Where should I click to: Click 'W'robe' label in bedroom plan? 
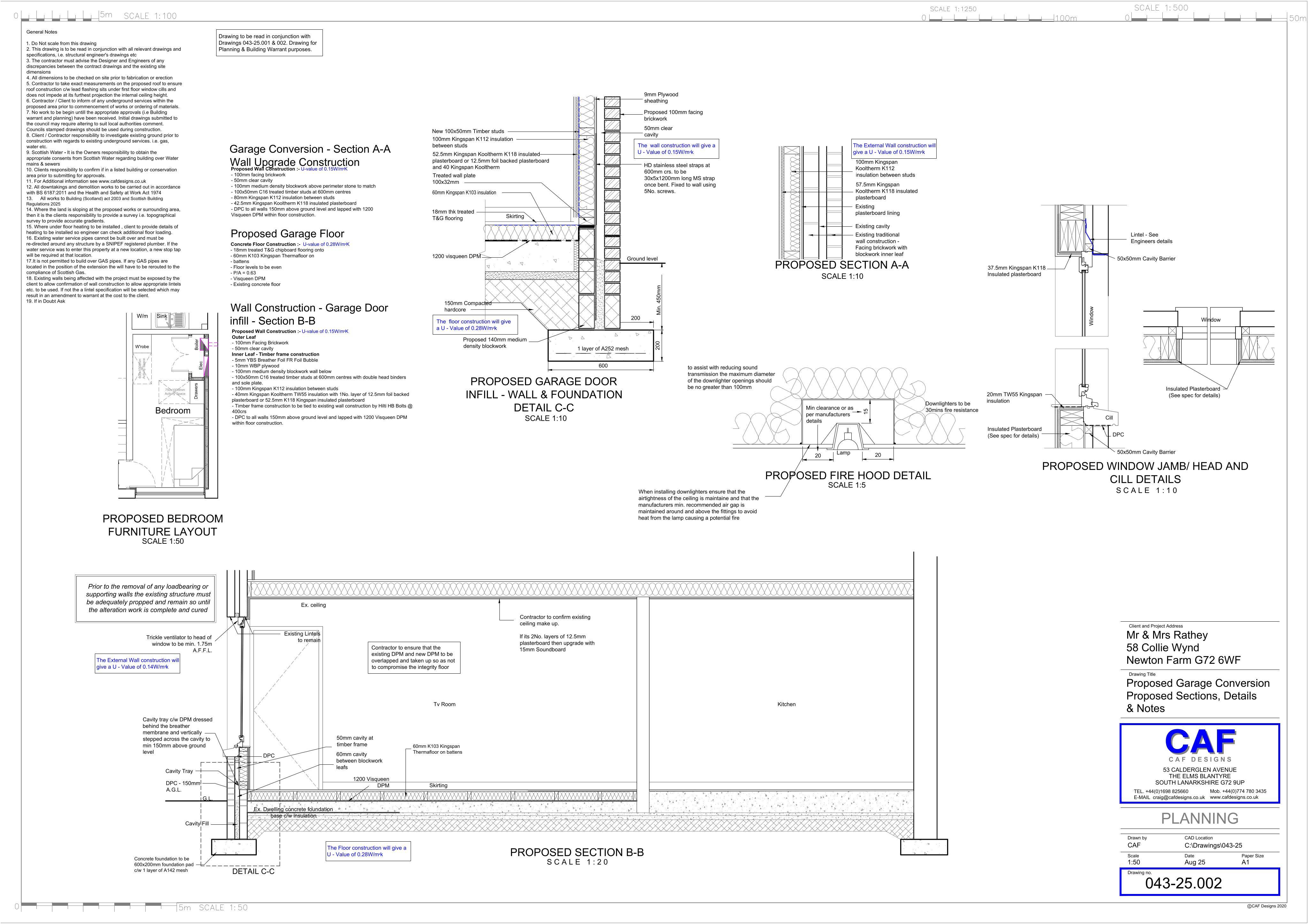click(x=142, y=347)
